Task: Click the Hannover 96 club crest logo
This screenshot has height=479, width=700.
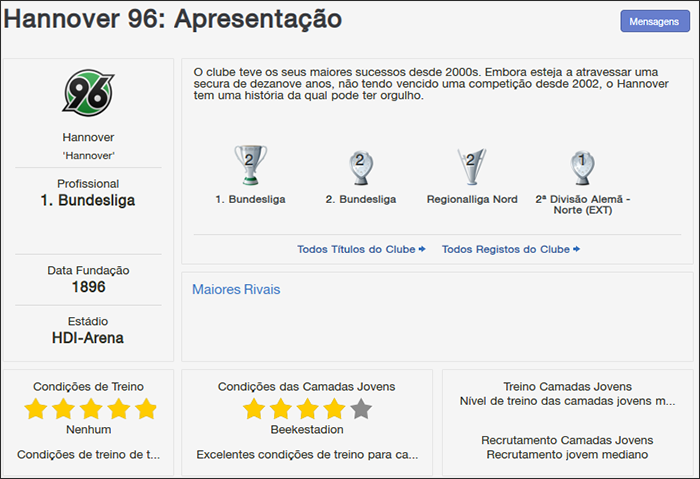Action: click(88, 92)
